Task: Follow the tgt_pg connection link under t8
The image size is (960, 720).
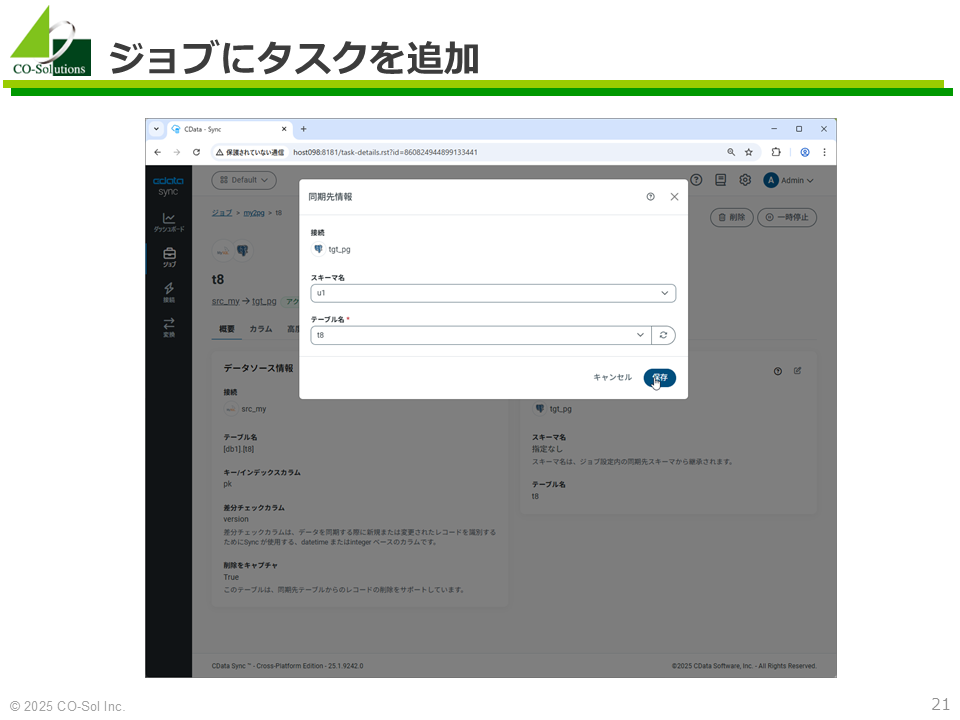Action: [x=264, y=301]
